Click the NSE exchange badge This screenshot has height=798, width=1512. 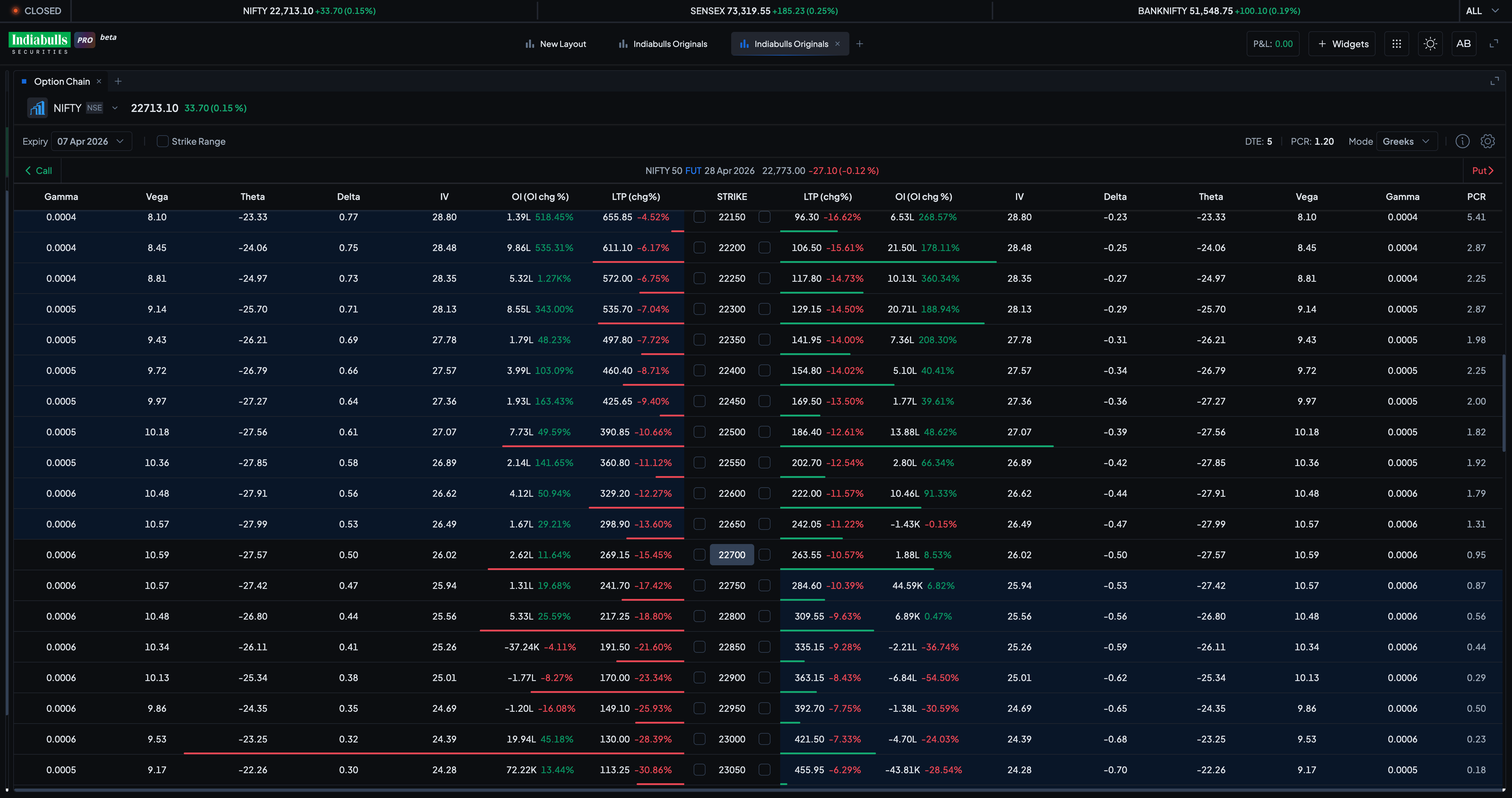[94, 108]
